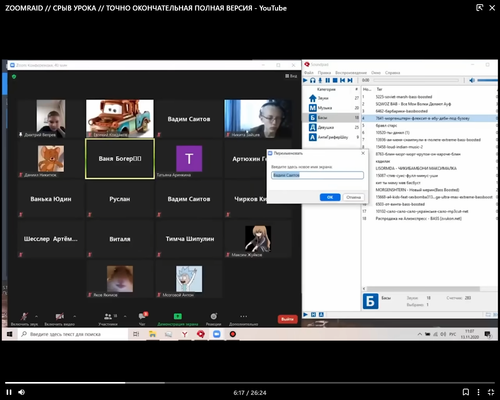
Task: Click the headphones preview icon in Soundpad
Action: click(313, 80)
